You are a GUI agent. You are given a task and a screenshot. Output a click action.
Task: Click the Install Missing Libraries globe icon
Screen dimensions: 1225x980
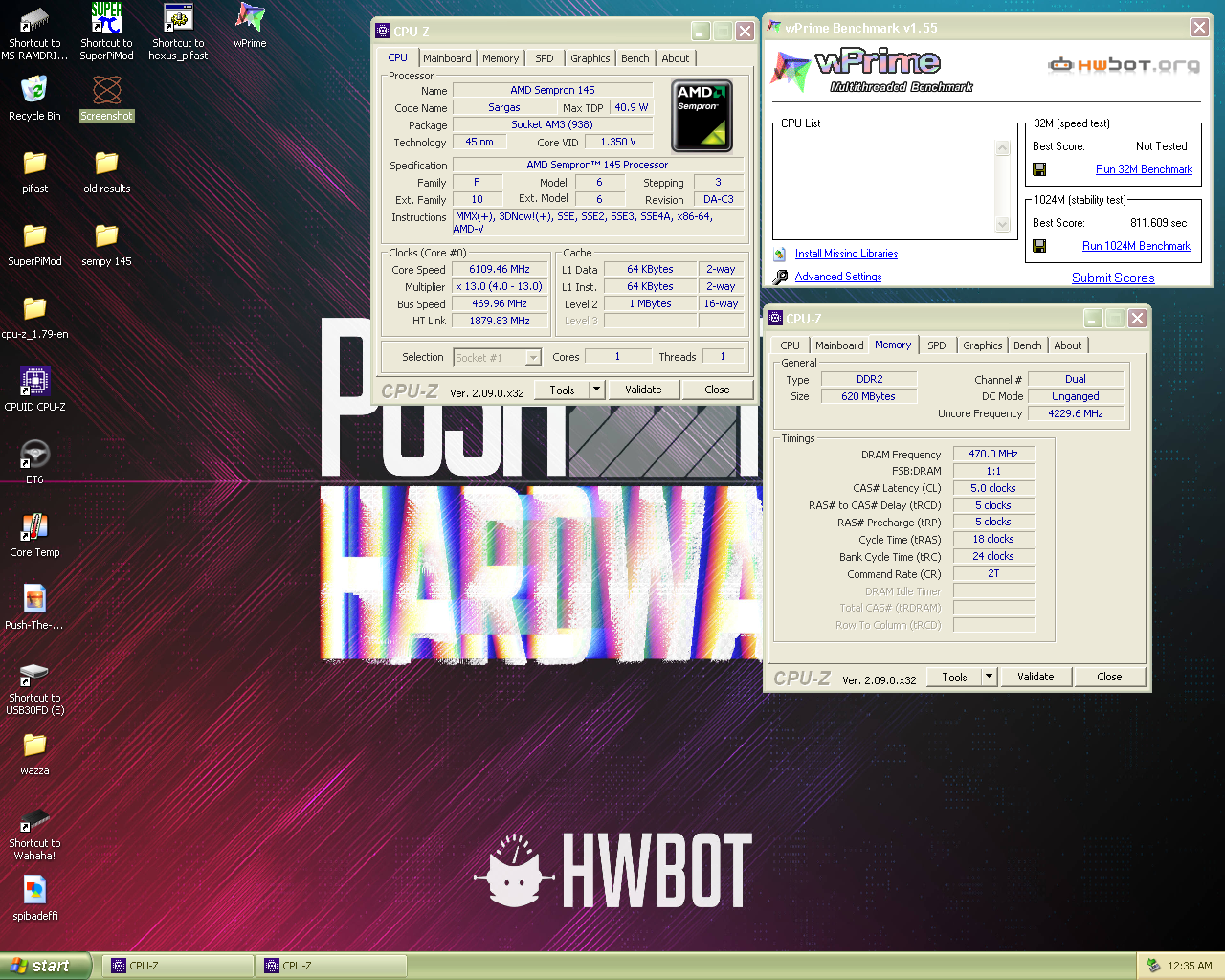[x=780, y=254]
